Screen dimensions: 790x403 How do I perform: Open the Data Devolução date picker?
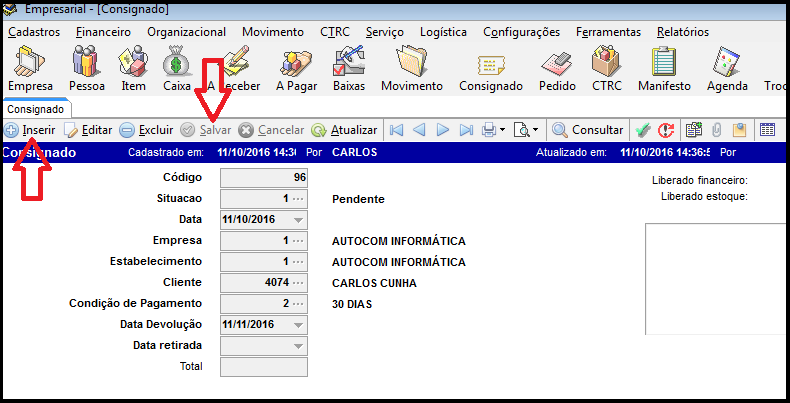point(298,325)
